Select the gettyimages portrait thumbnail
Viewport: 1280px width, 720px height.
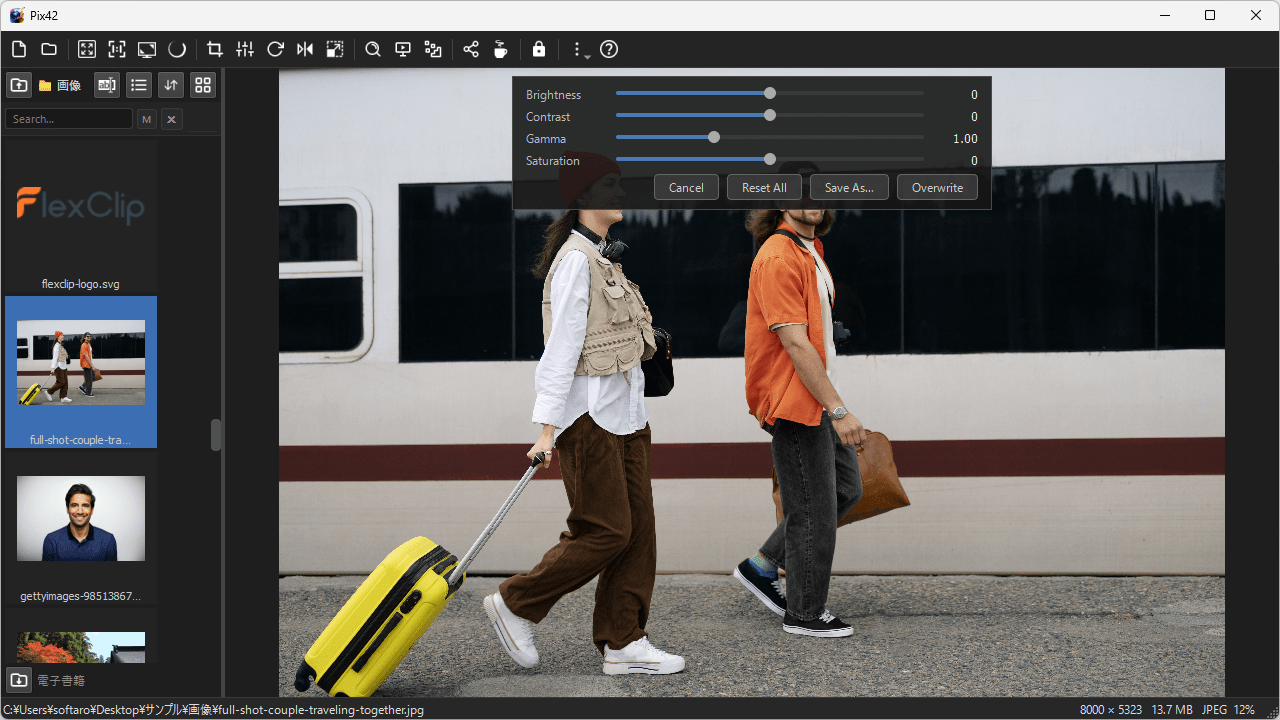tap(81, 518)
